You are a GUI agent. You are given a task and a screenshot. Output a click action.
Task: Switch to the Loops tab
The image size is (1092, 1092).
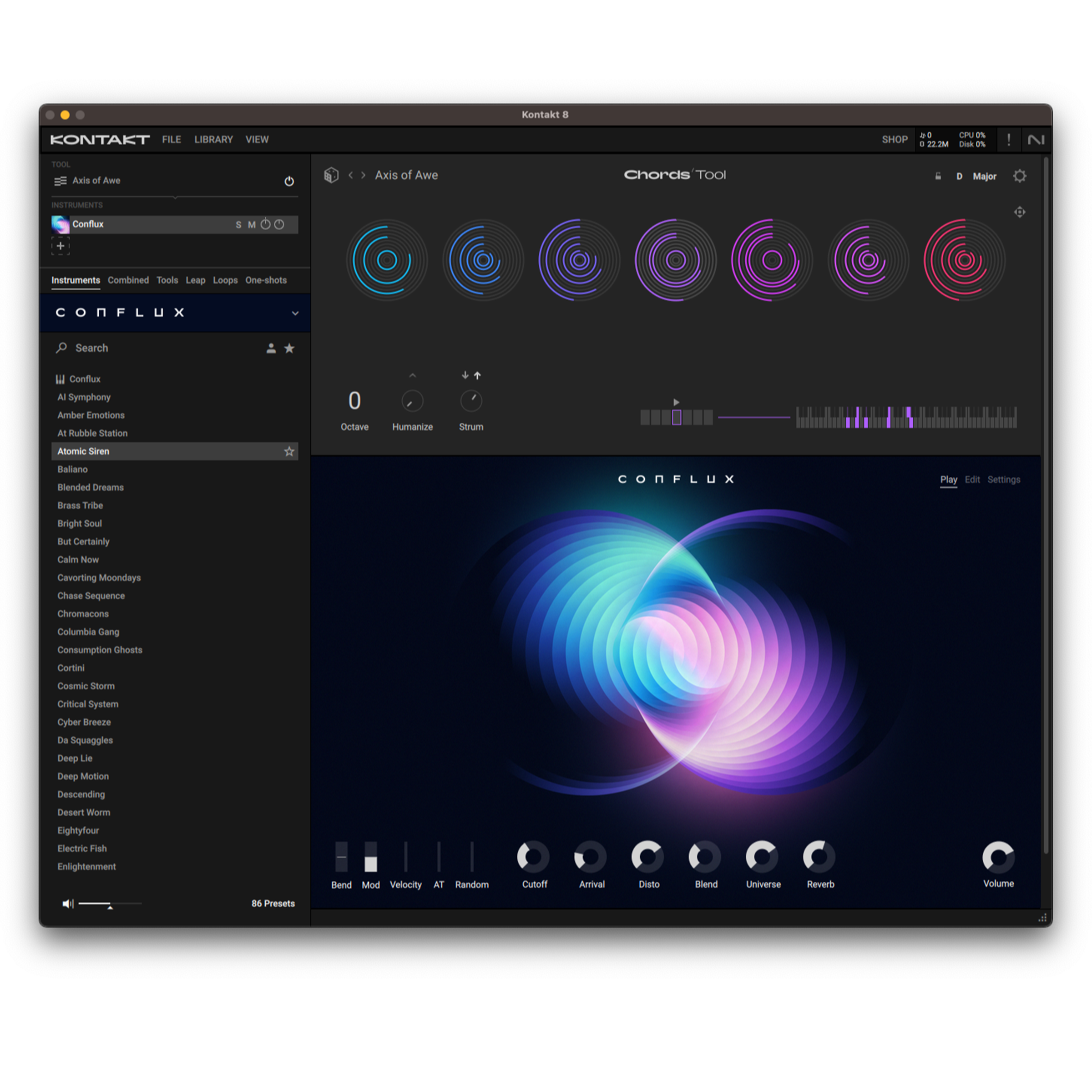(225, 280)
